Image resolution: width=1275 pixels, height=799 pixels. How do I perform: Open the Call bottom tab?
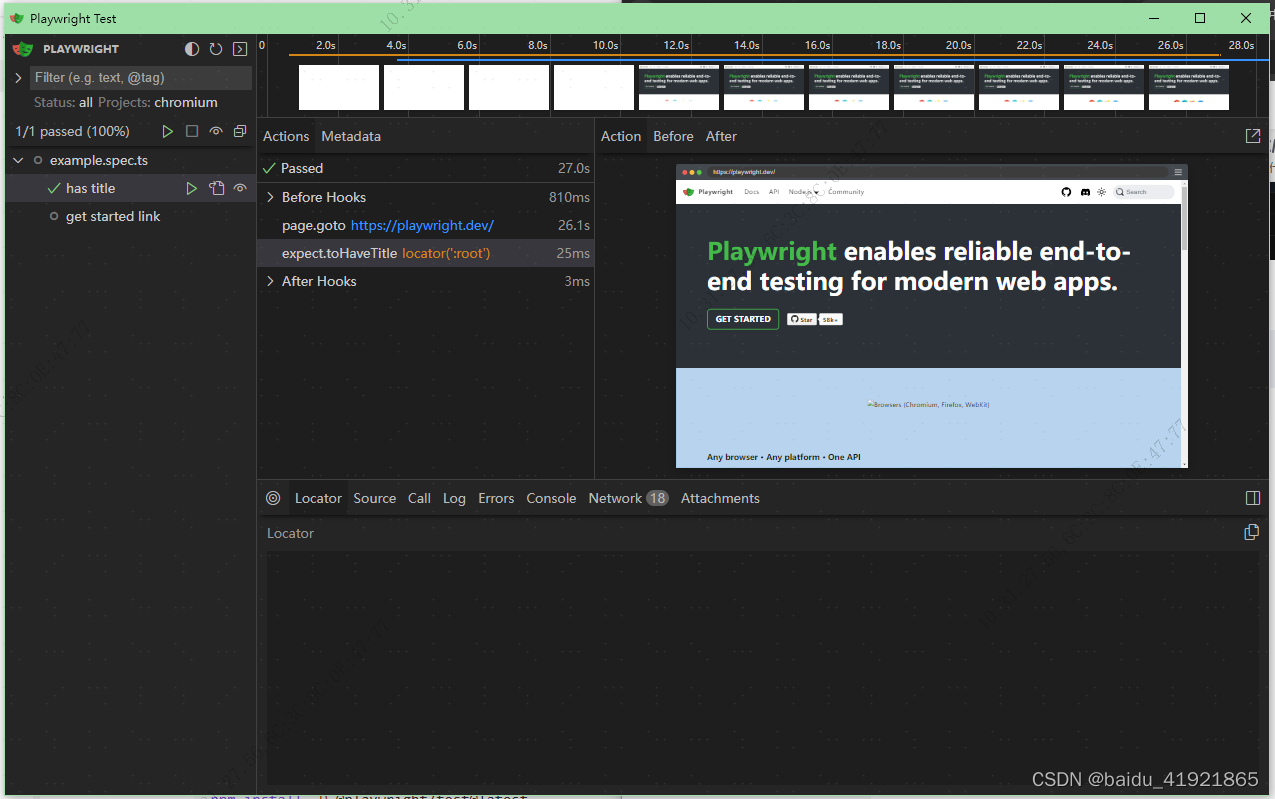(420, 498)
